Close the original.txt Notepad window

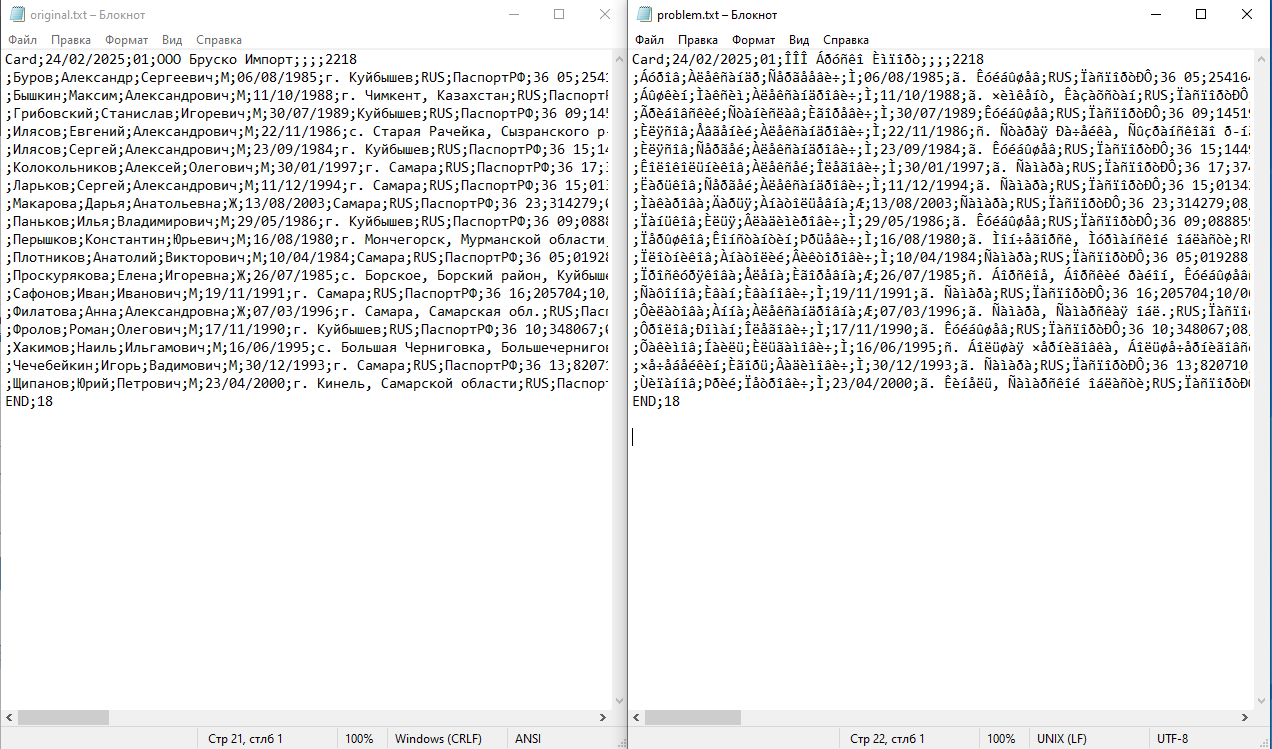click(x=605, y=15)
